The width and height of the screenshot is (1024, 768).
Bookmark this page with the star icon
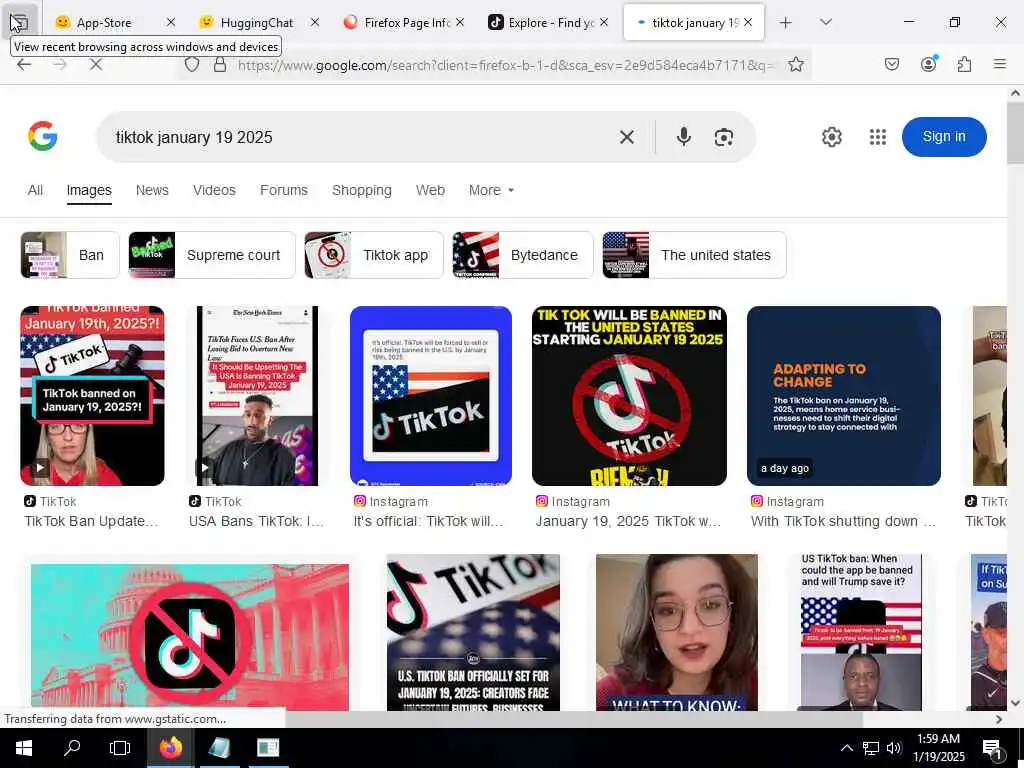tap(795, 64)
